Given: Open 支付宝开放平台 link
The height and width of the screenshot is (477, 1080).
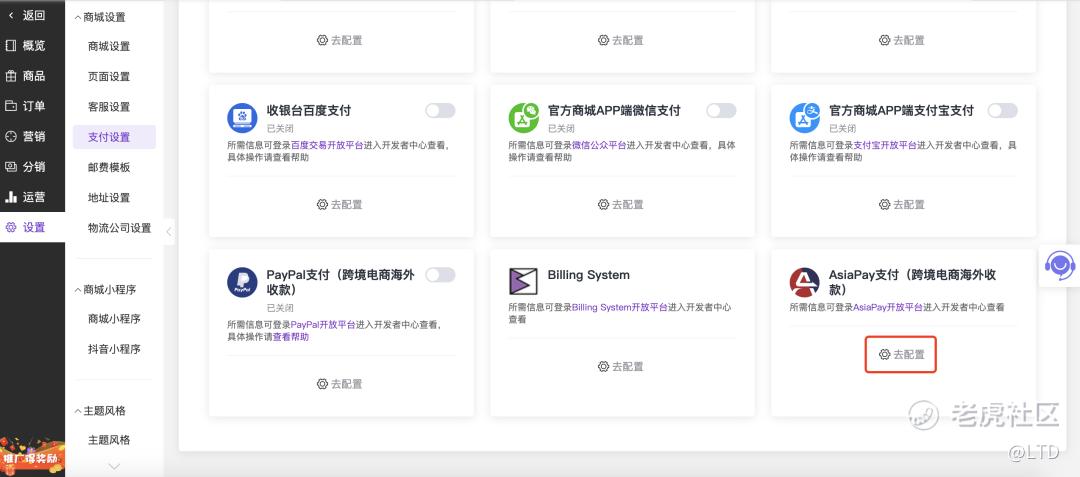Looking at the screenshot, I should pos(885,145).
